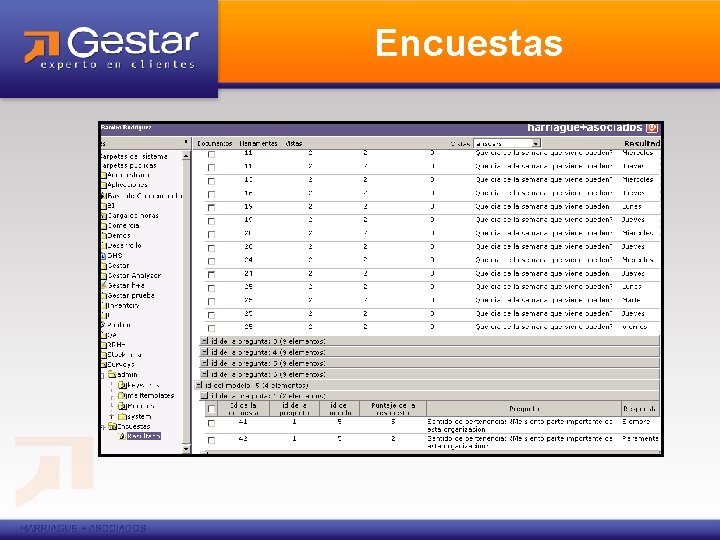
Task: Click the Siempre answer in row 41
Action: coord(636,422)
